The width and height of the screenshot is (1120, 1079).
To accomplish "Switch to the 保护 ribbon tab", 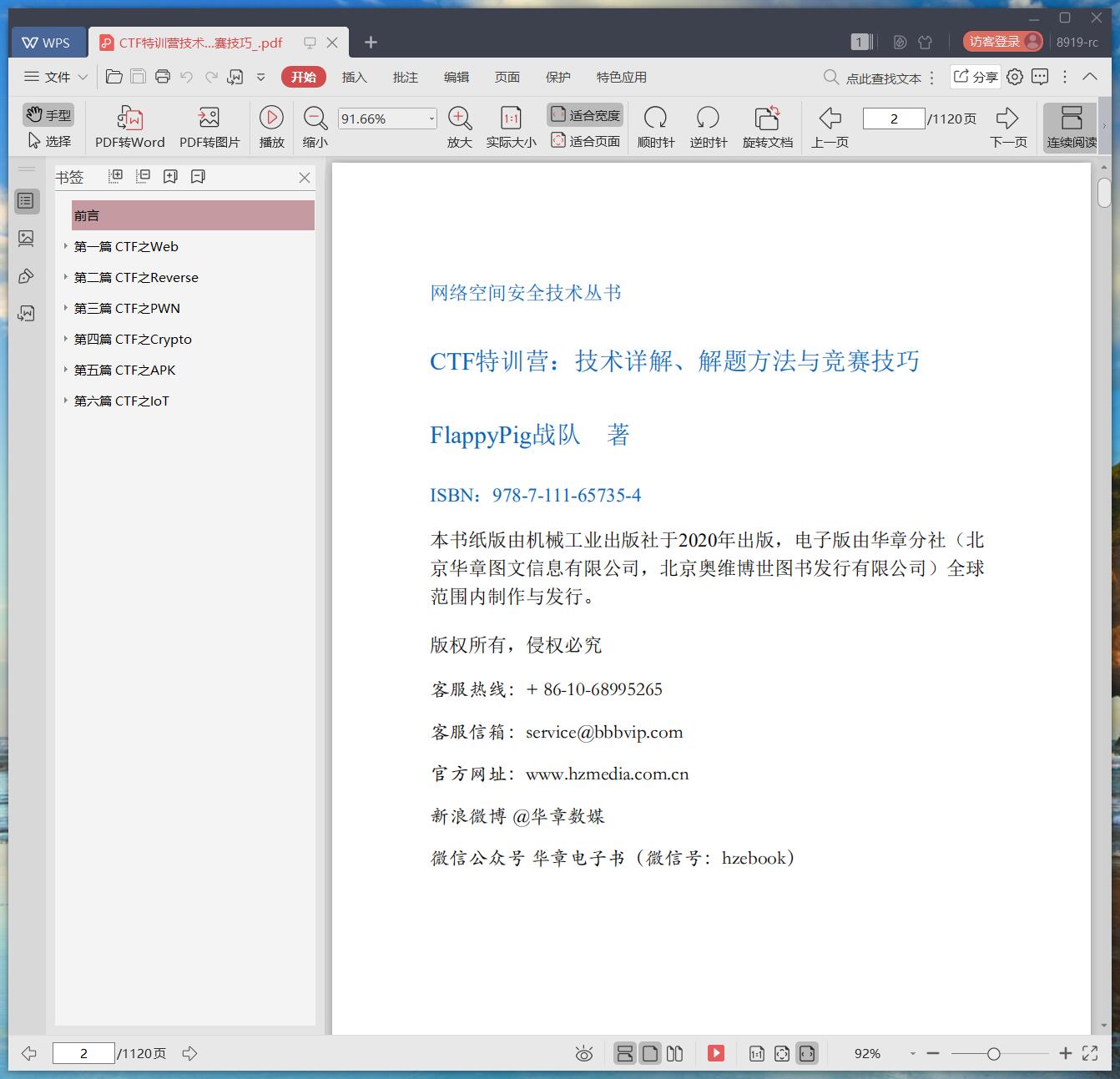I will tap(557, 77).
